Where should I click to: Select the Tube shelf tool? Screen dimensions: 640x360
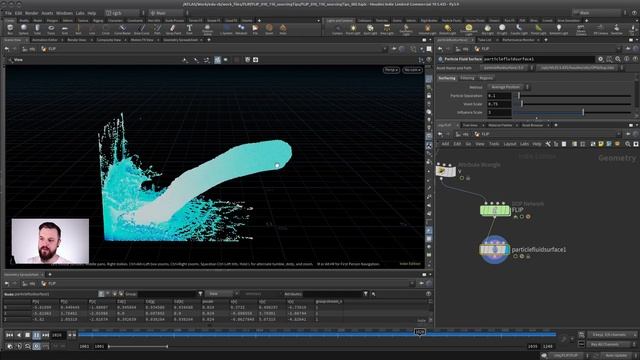point(37,29)
